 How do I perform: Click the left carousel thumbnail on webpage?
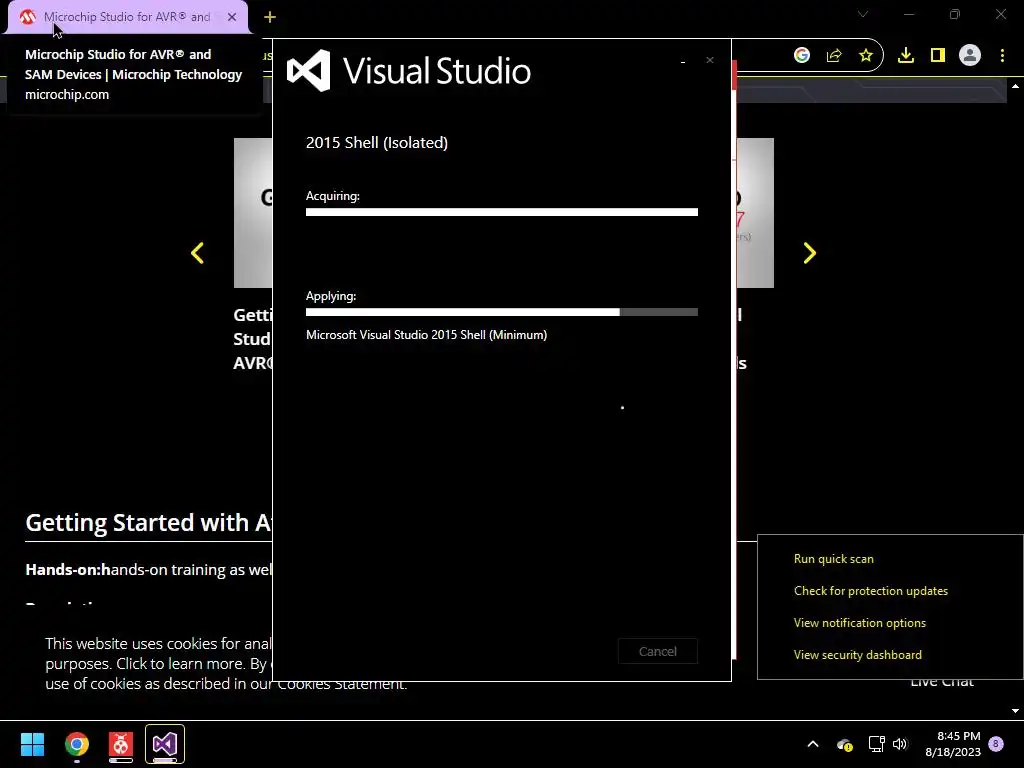(x=253, y=213)
